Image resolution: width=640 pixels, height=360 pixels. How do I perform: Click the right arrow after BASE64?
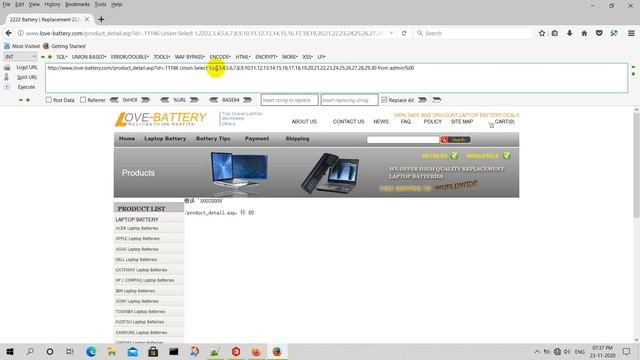[247, 100]
